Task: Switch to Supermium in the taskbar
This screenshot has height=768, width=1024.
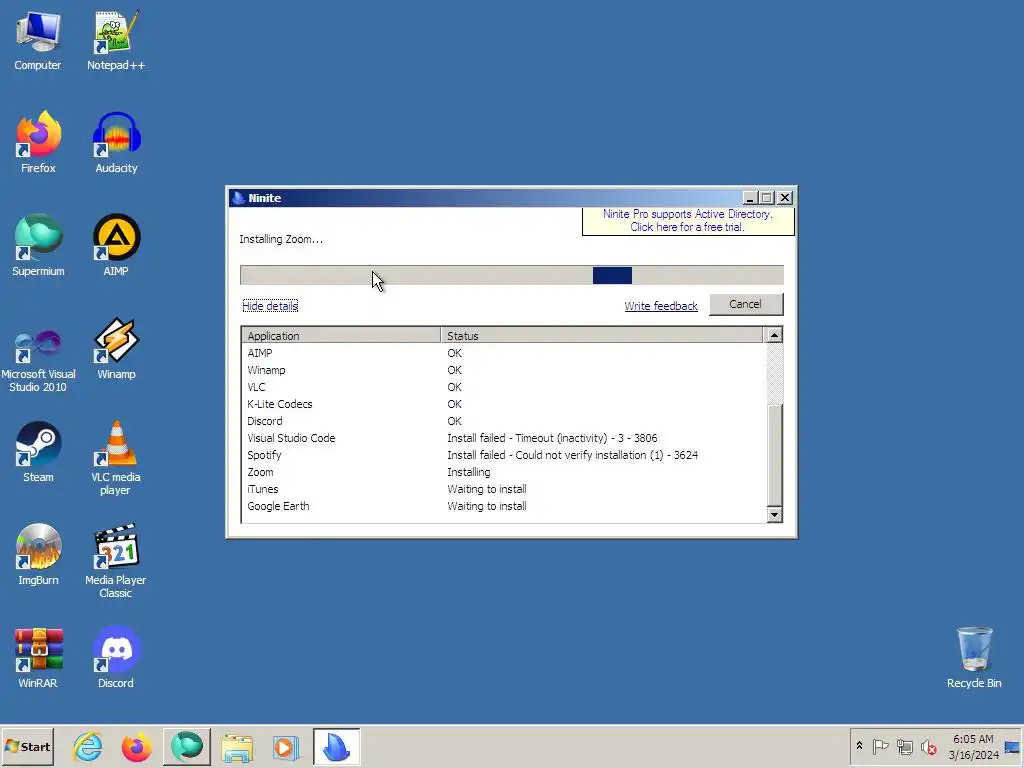Action: (x=187, y=746)
